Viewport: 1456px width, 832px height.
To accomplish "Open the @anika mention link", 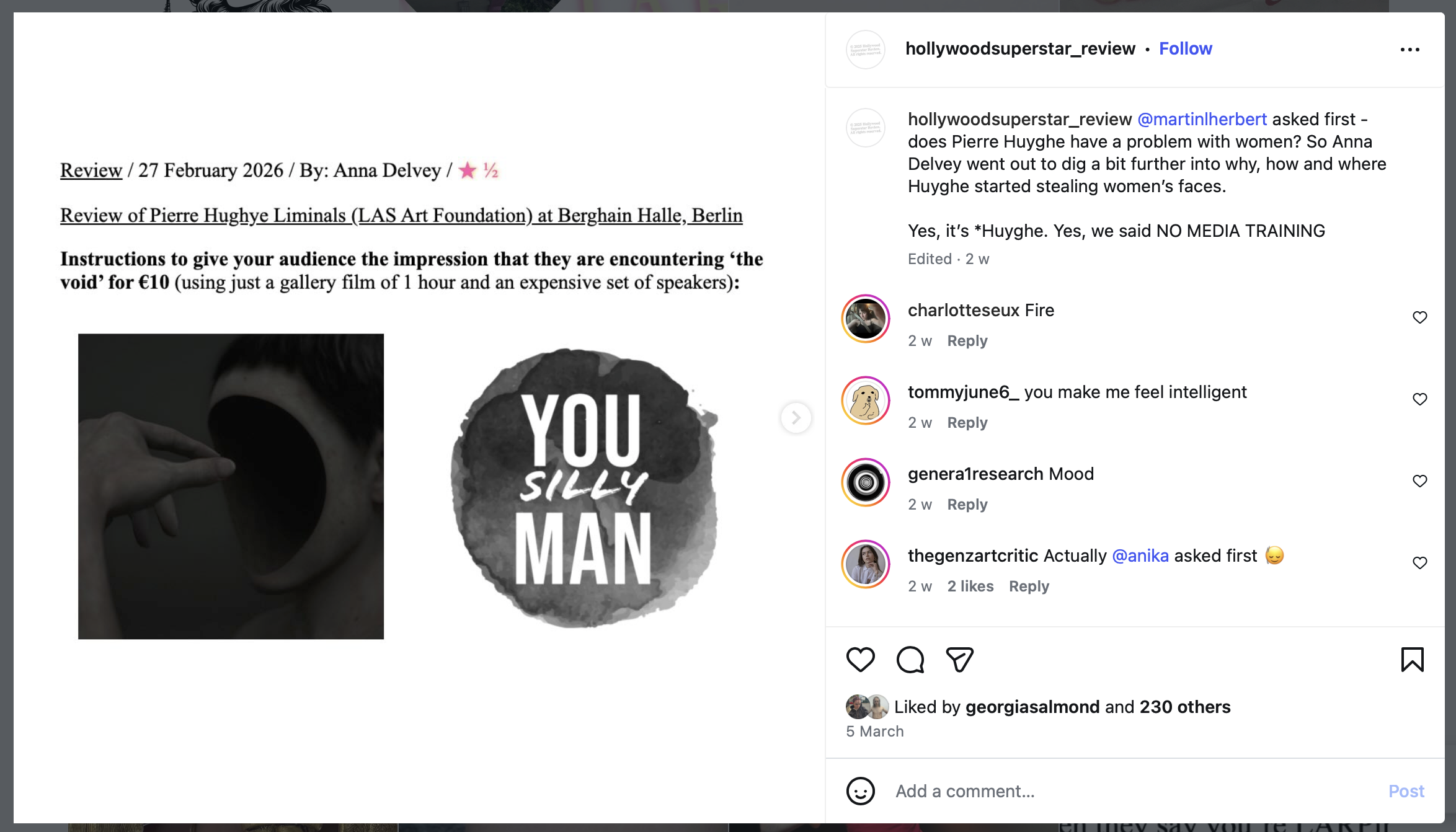I will coord(1140,555).
